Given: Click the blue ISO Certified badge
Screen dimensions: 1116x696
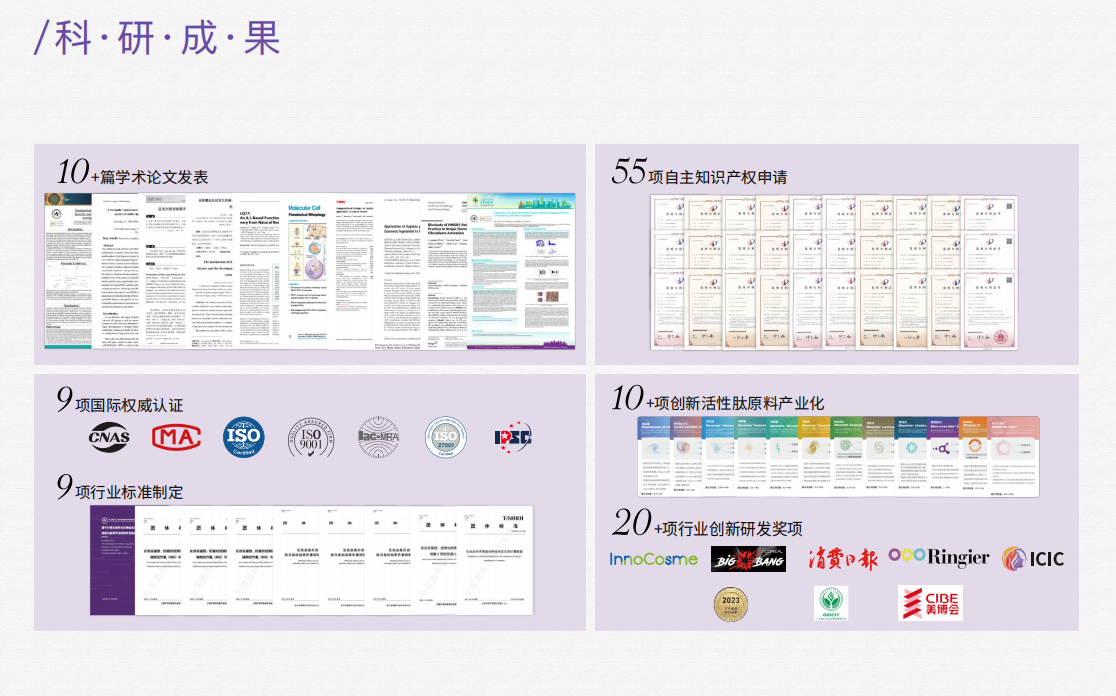Looking at the screenshot, I should tap(243, 437).
